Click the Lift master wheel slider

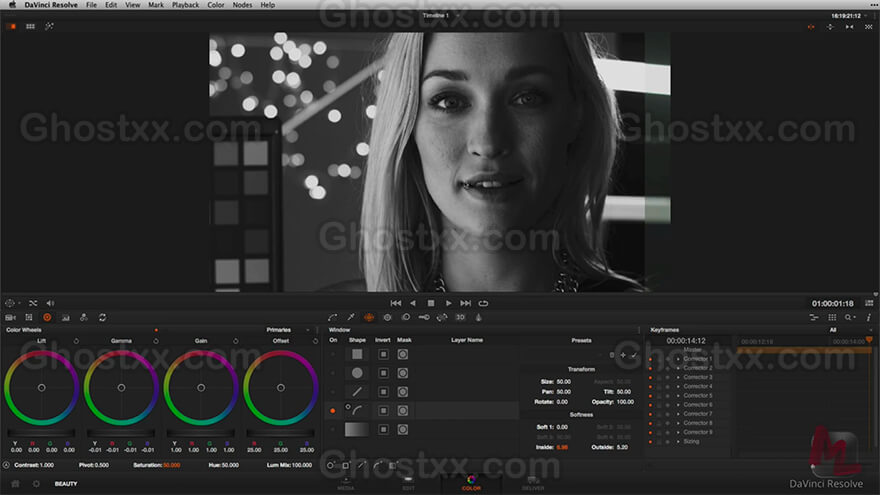point(41,433)
